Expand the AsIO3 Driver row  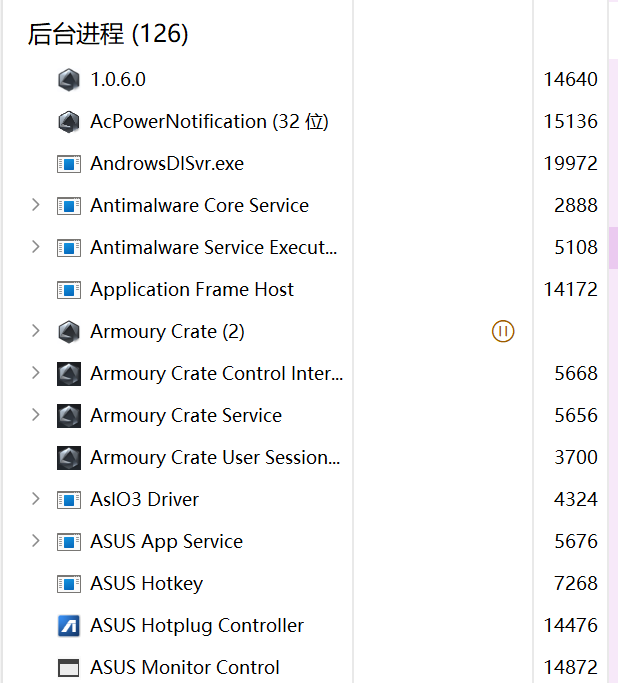point(36,499)
